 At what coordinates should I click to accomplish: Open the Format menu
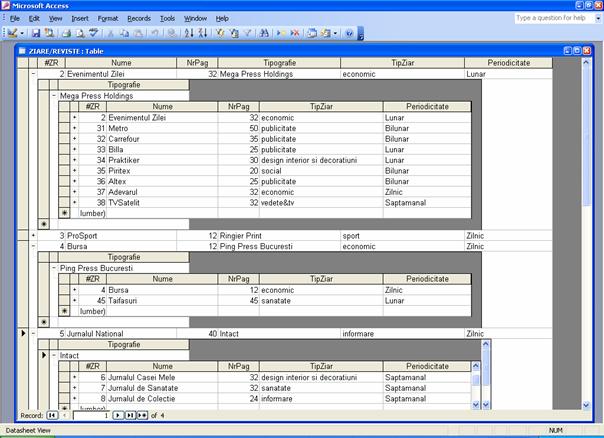[108, 18]
